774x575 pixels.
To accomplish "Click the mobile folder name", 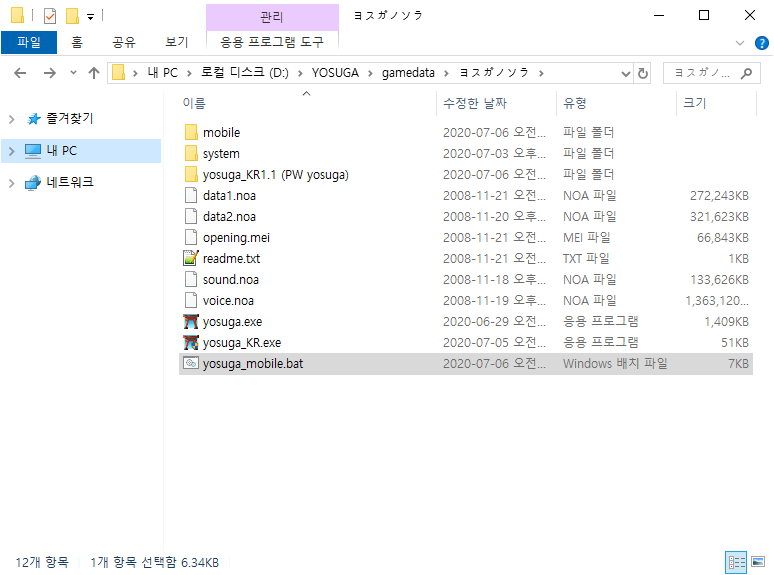I will (221, 133).
